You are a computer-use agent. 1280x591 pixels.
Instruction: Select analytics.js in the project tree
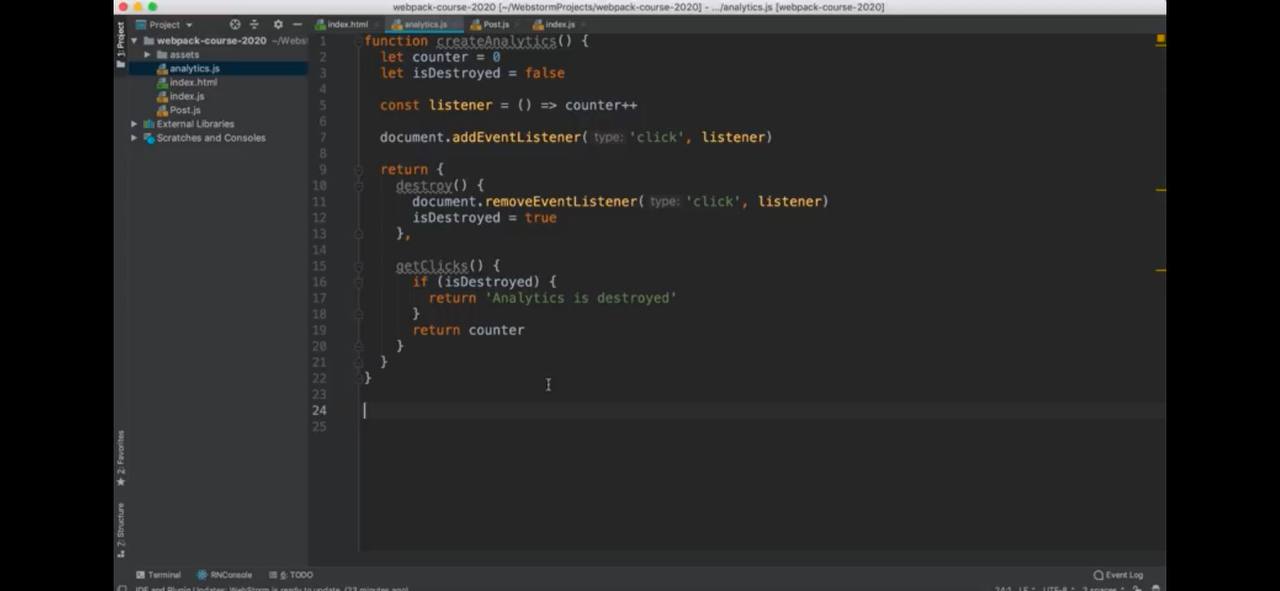[188, 69]
